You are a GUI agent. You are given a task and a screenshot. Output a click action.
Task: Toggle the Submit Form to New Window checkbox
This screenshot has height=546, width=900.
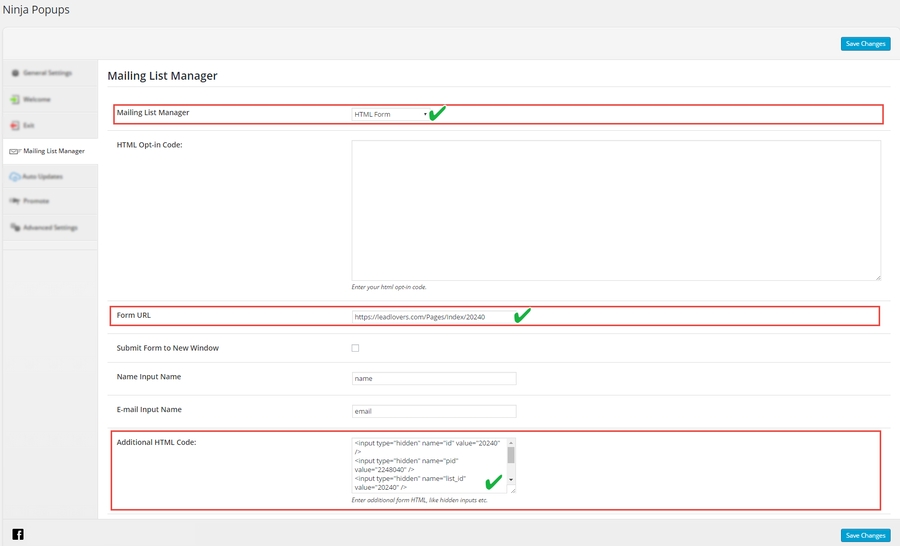point(355,348)
